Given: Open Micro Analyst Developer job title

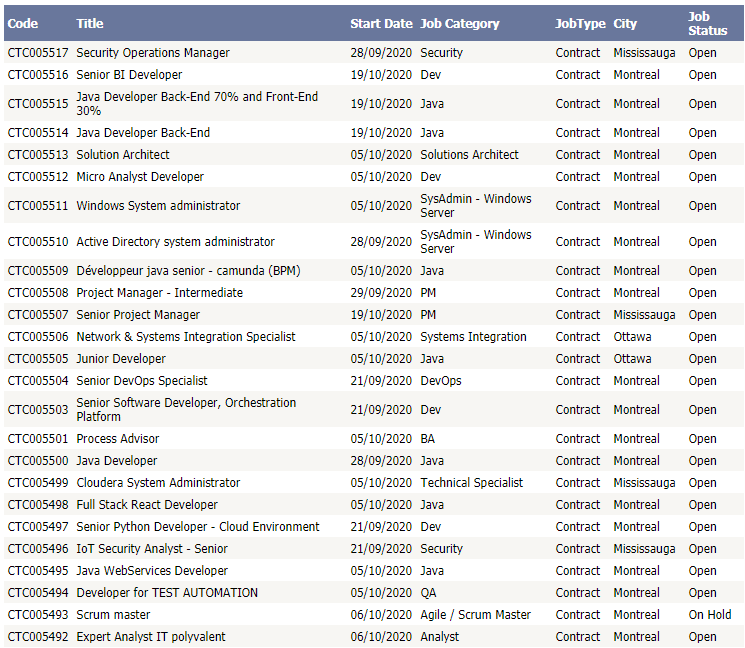Looking at the screenshot, I should pyautogui.click(x=140, y=177).
